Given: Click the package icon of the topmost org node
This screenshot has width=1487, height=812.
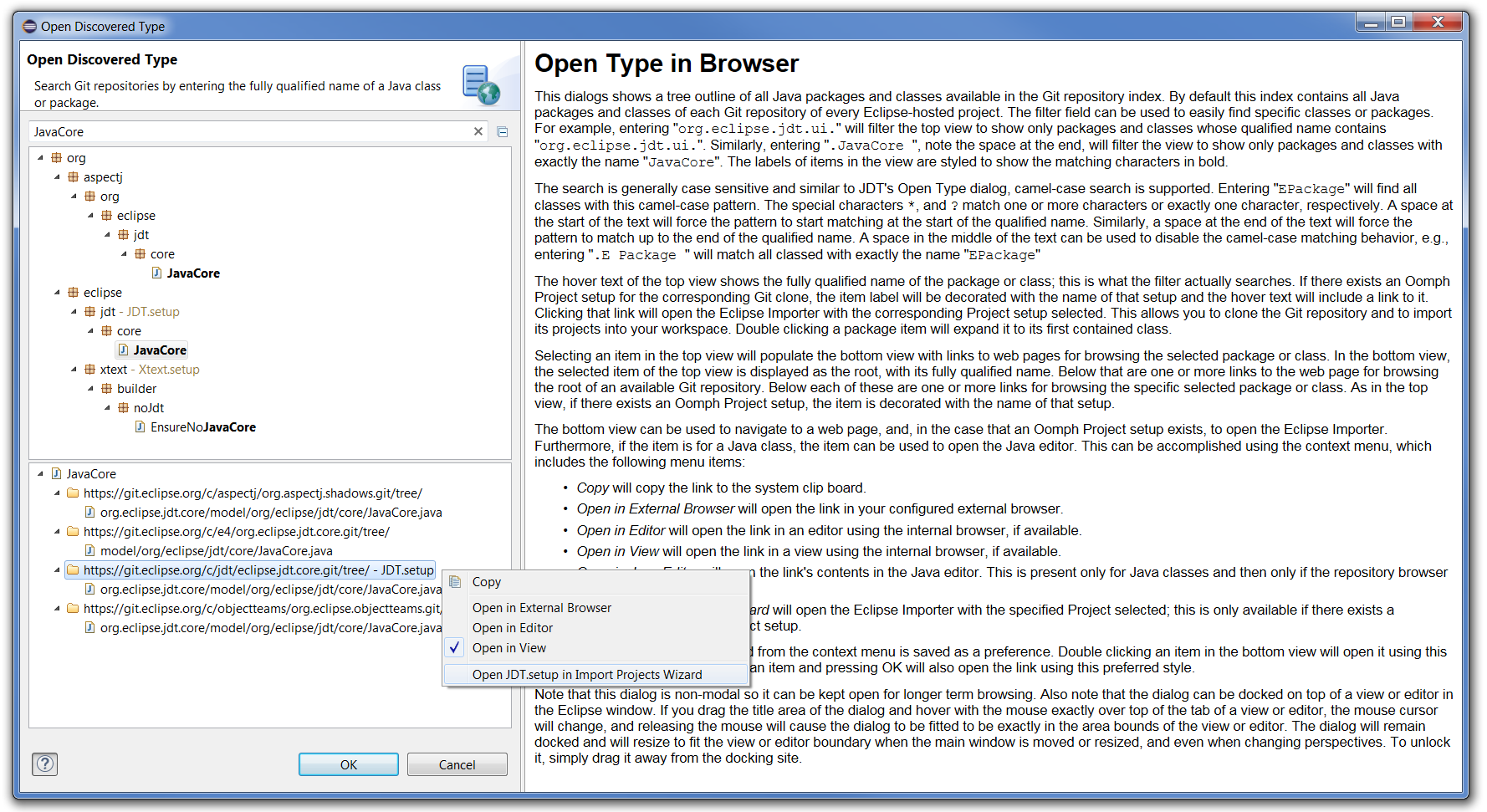Looking at the screenshot, I should point(57,157).
